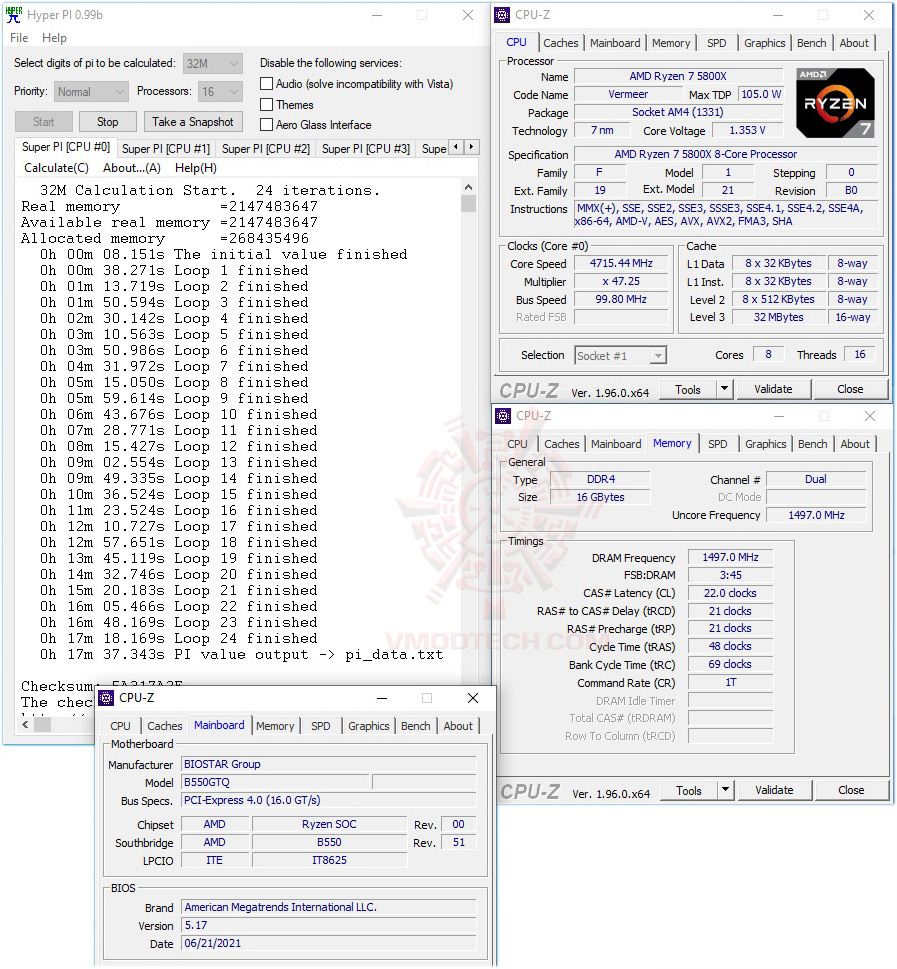This screenshot has height=969, width=897.
Task: Toggle the Aero Glass Interface checkbox
Action: (266, 125)
